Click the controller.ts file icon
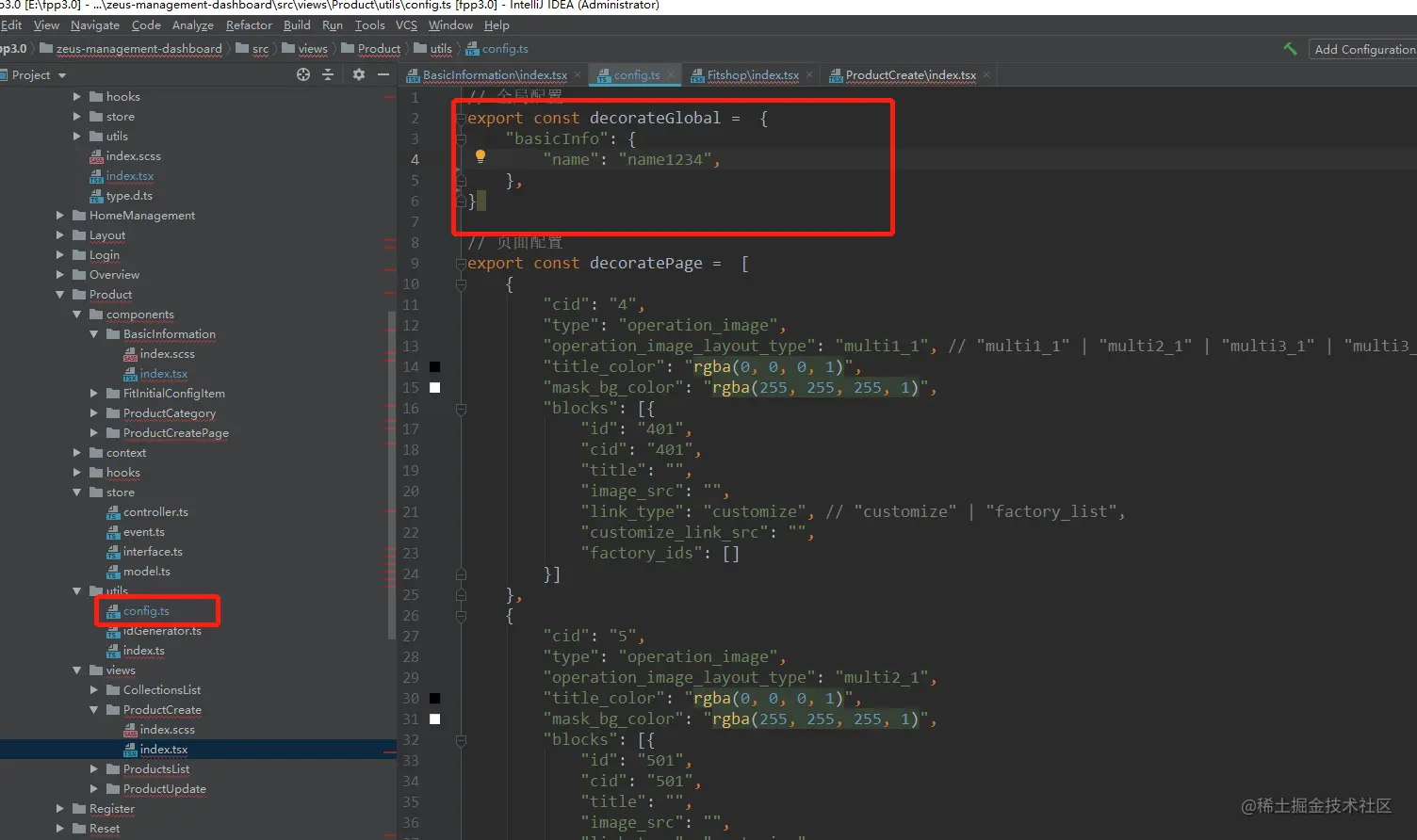The height and width of the screenshot is (840, 1417). [x=113, y=512]
